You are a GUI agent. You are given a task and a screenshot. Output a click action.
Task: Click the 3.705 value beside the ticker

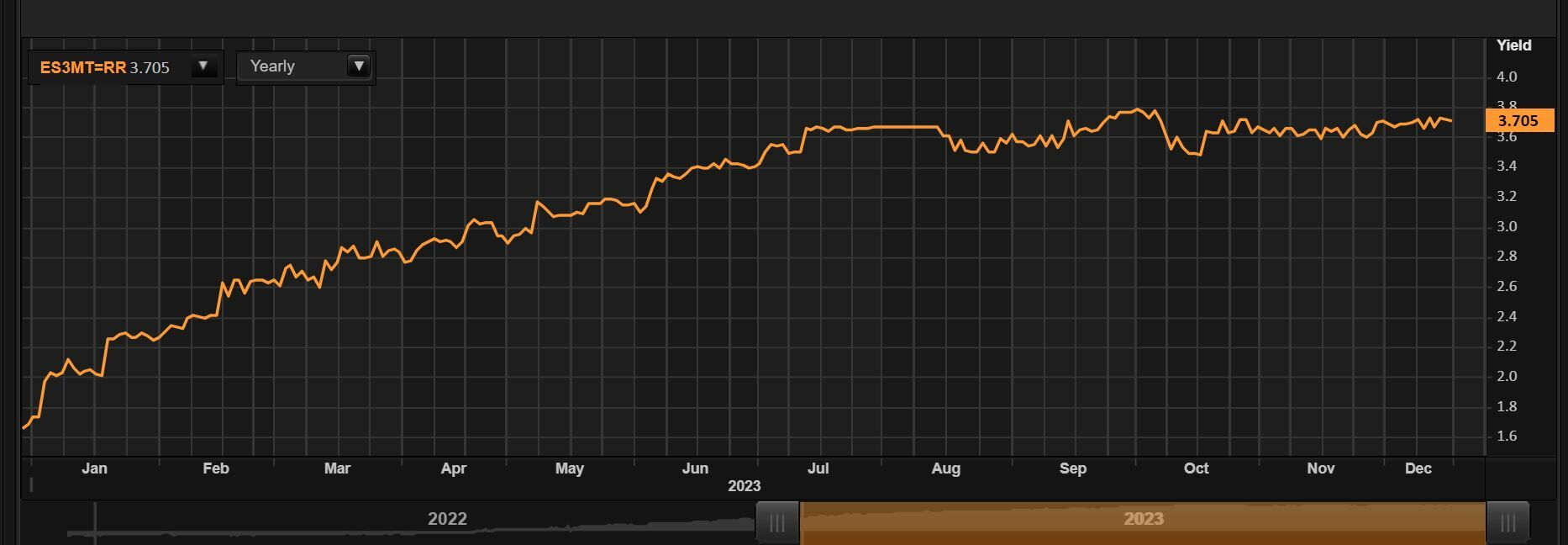[x=150, y=67]
